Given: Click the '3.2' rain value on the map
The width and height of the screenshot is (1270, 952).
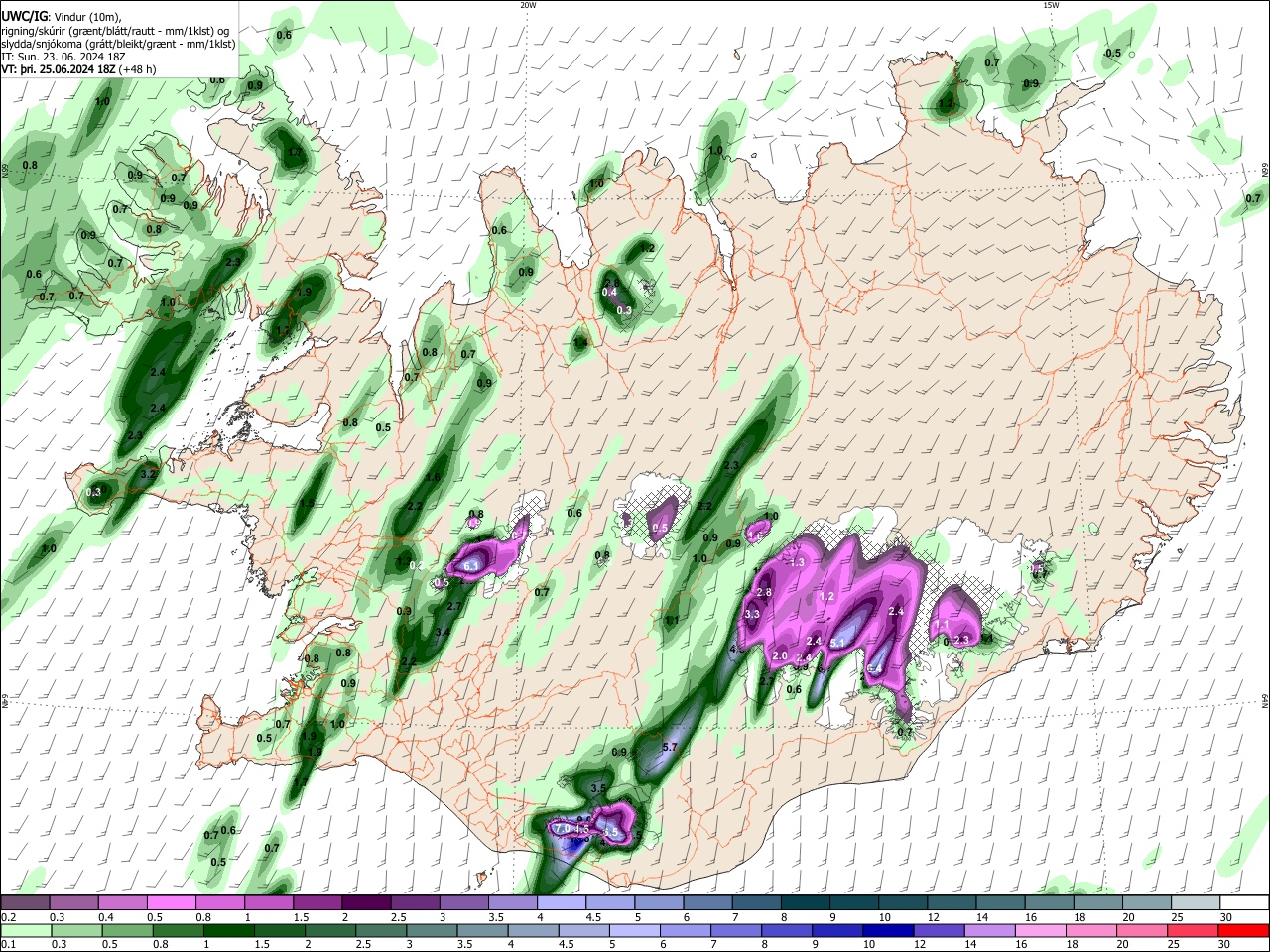Looking at the screenshot, I should tap(149, 475).
